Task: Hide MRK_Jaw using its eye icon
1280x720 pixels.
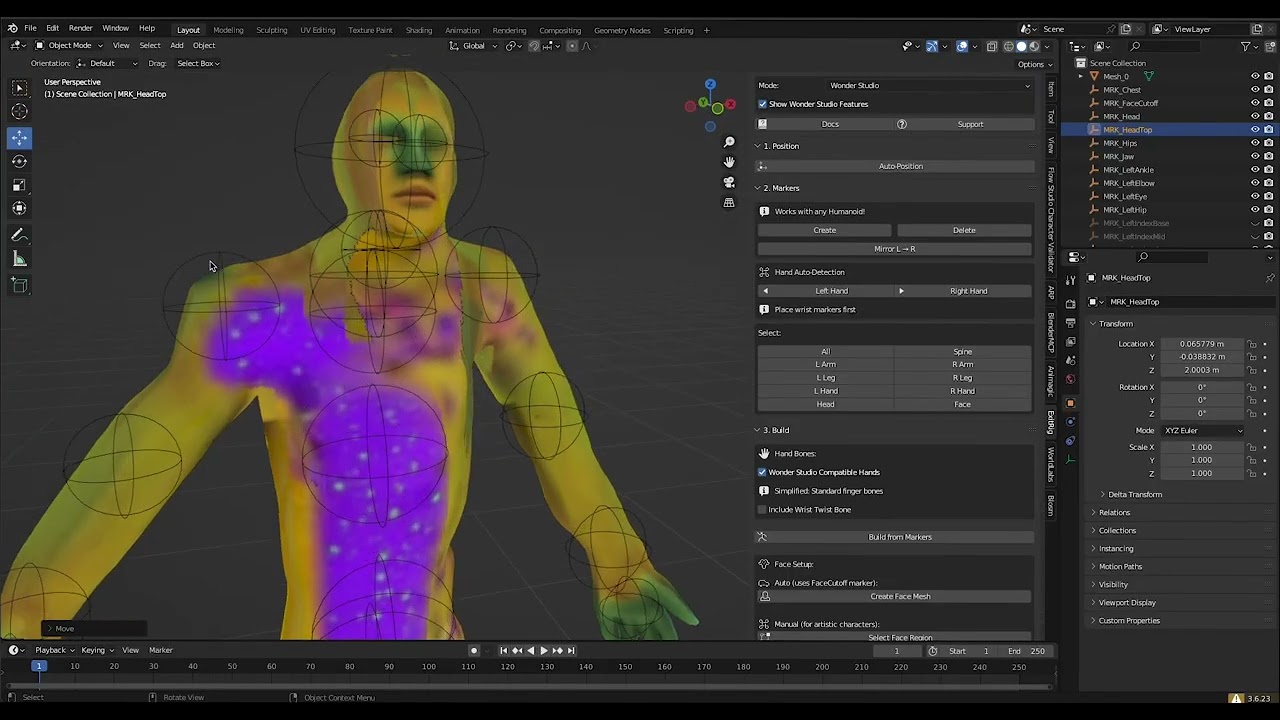Action: pos(1255,156)
